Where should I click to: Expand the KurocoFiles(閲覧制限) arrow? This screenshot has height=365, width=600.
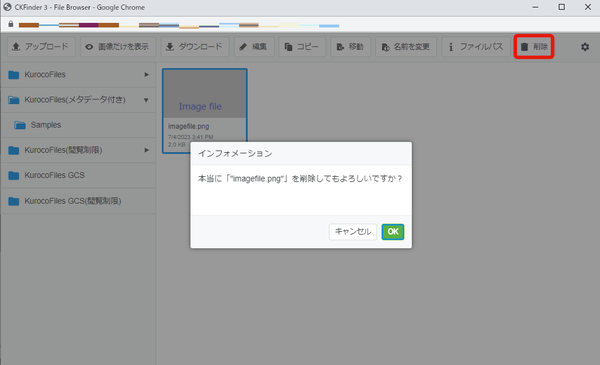(146, 150)
